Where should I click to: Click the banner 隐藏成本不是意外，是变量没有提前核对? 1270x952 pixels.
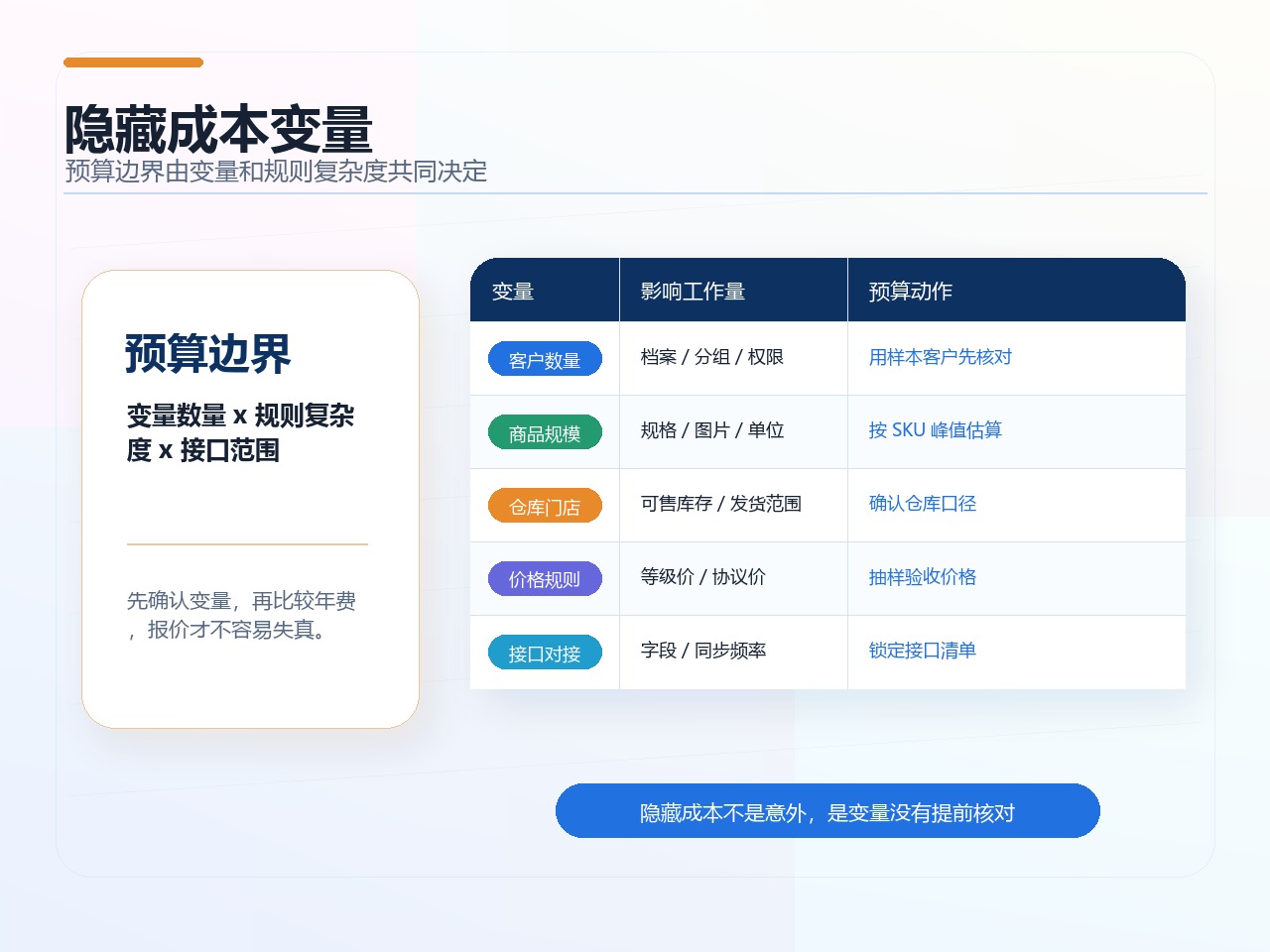coord(827,811)
